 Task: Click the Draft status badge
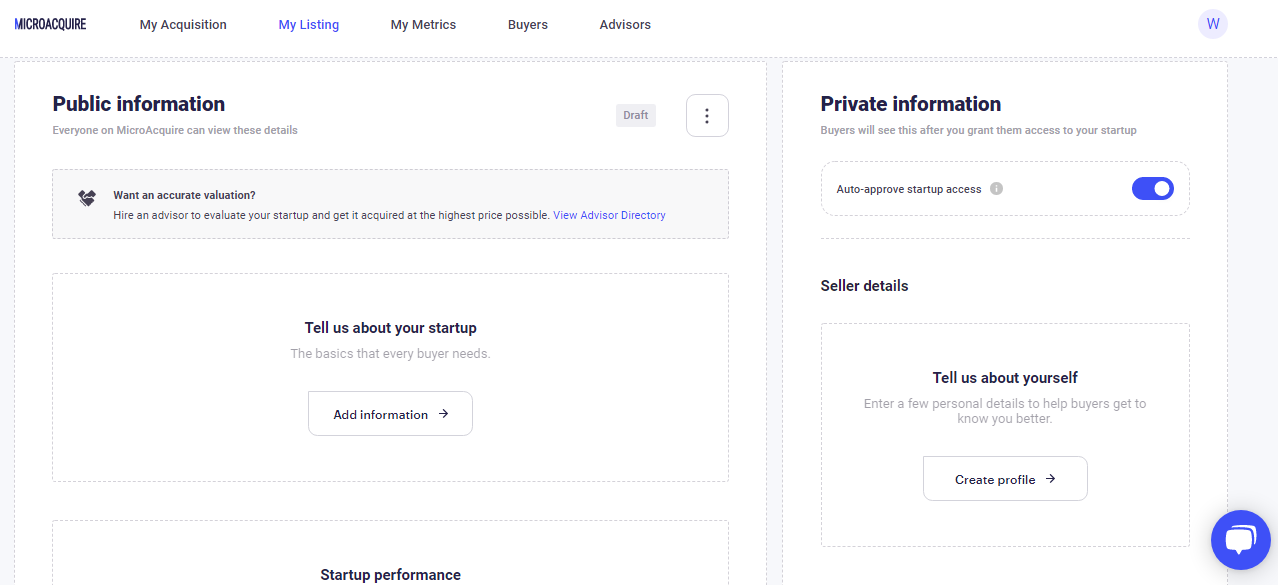pos(635,115)
